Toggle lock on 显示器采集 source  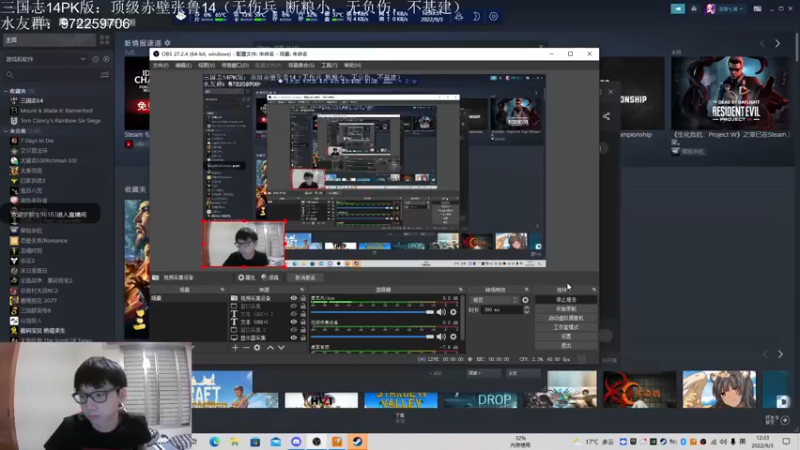(x=303, y=338)
